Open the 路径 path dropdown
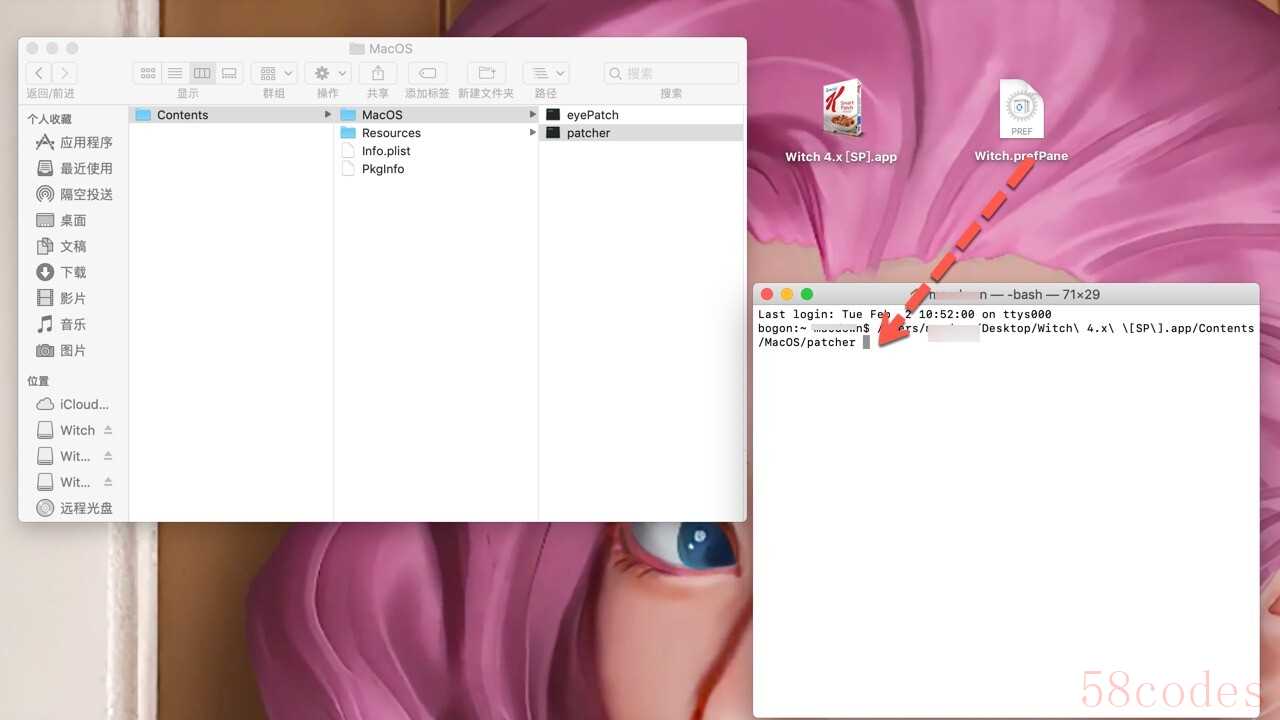Viewport: 1280px width, 720px height. pyautogui.click(x=546, y=73)
